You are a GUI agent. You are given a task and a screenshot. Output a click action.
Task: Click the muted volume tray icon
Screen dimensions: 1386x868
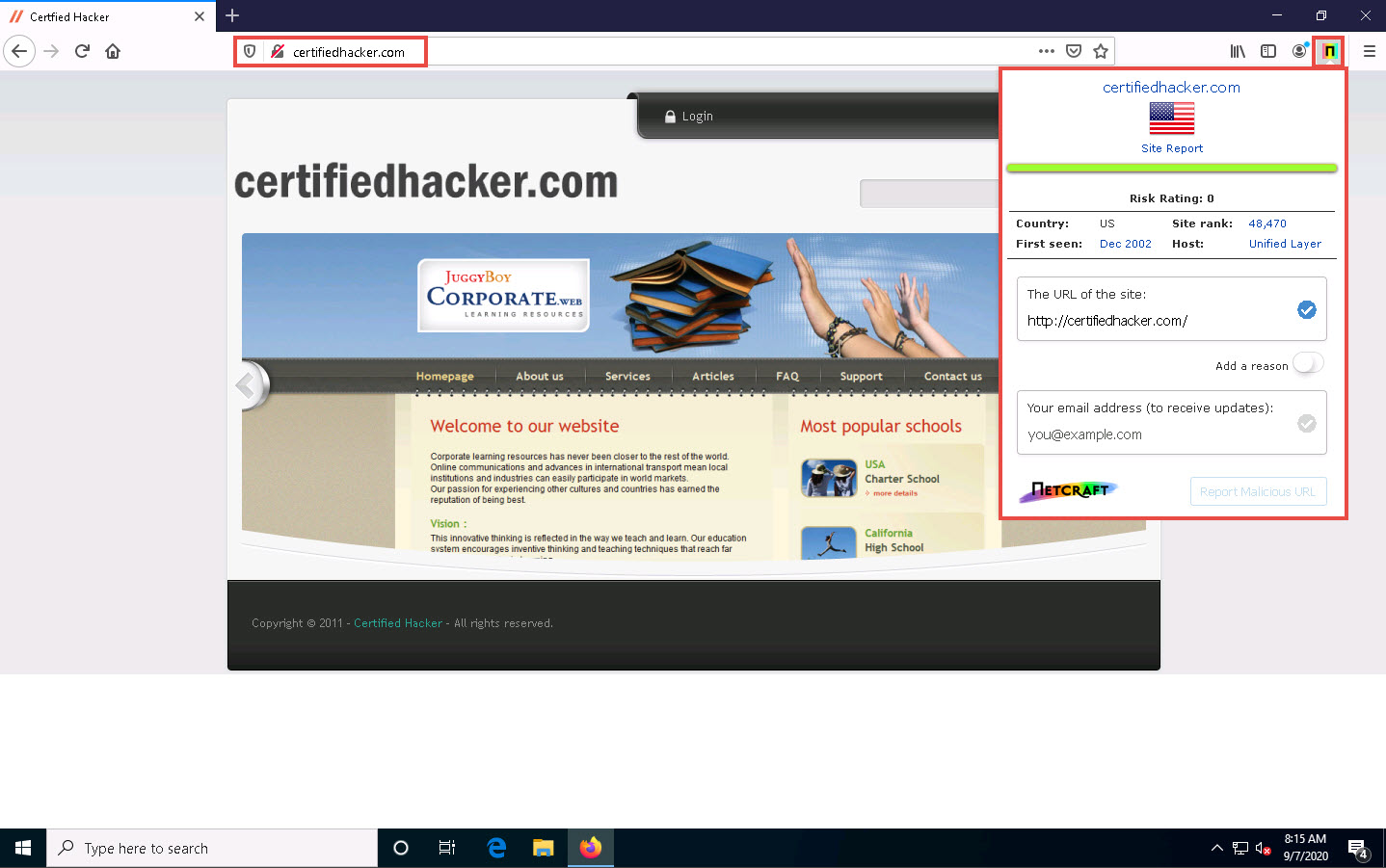(1264, 849)
